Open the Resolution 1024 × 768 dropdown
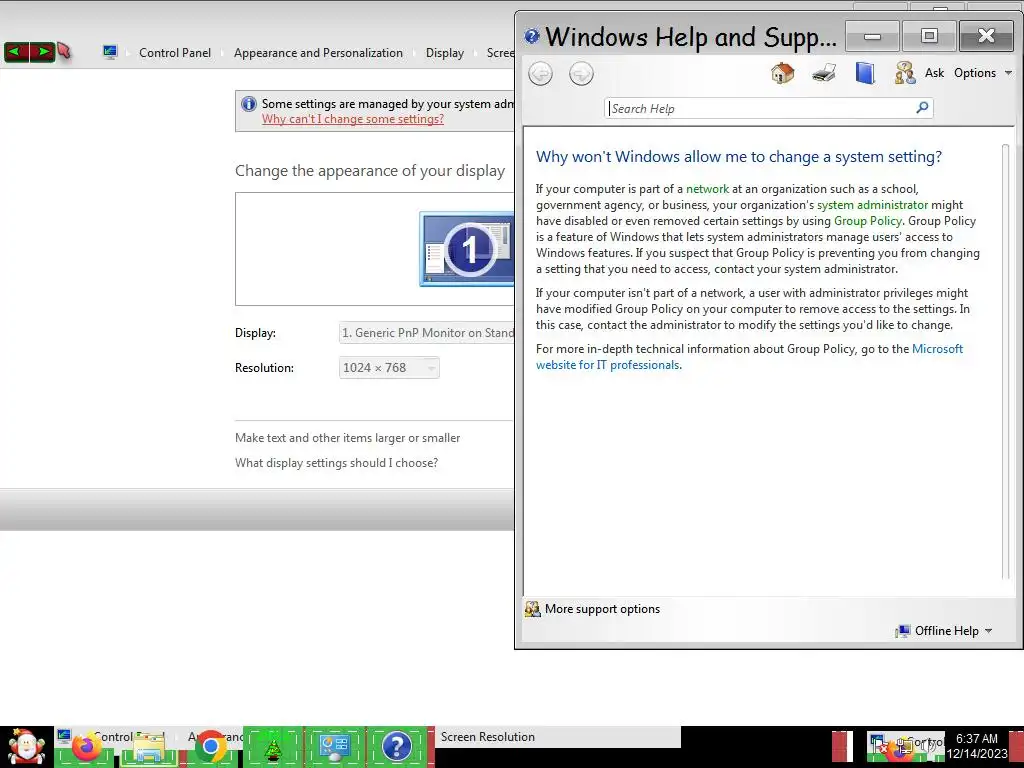Screen dimensions: 1024x768 (x=389, y=368)
